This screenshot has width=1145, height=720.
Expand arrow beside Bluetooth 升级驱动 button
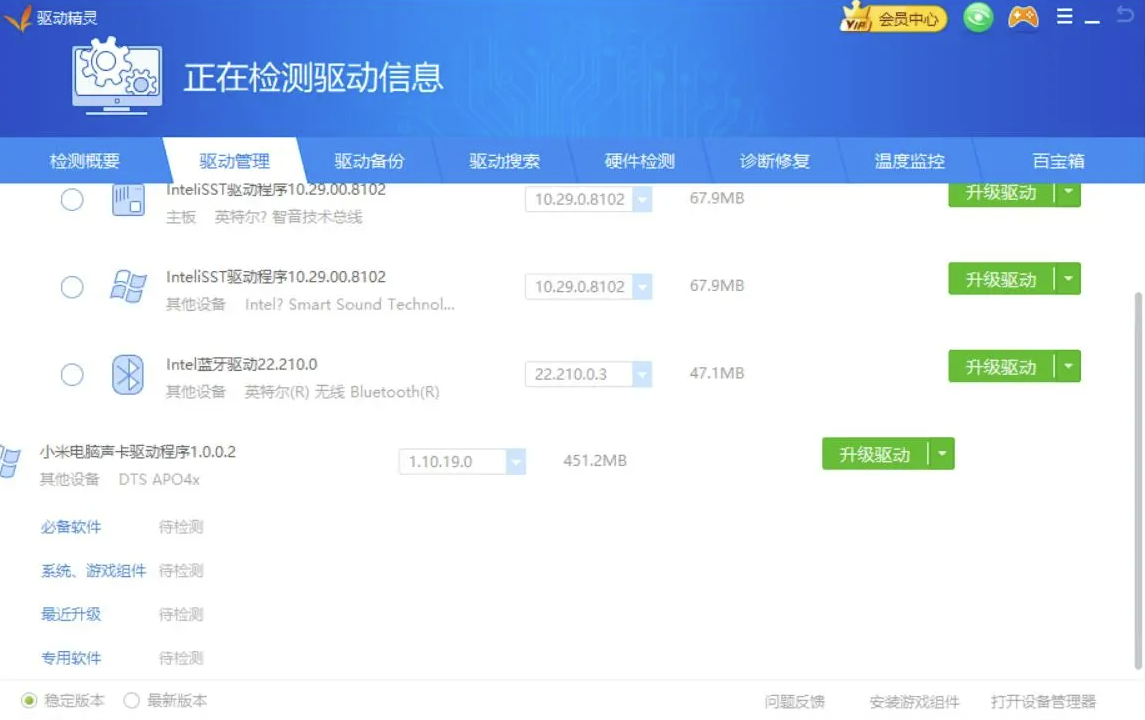pyautogui.click(x=1068, y=367)
